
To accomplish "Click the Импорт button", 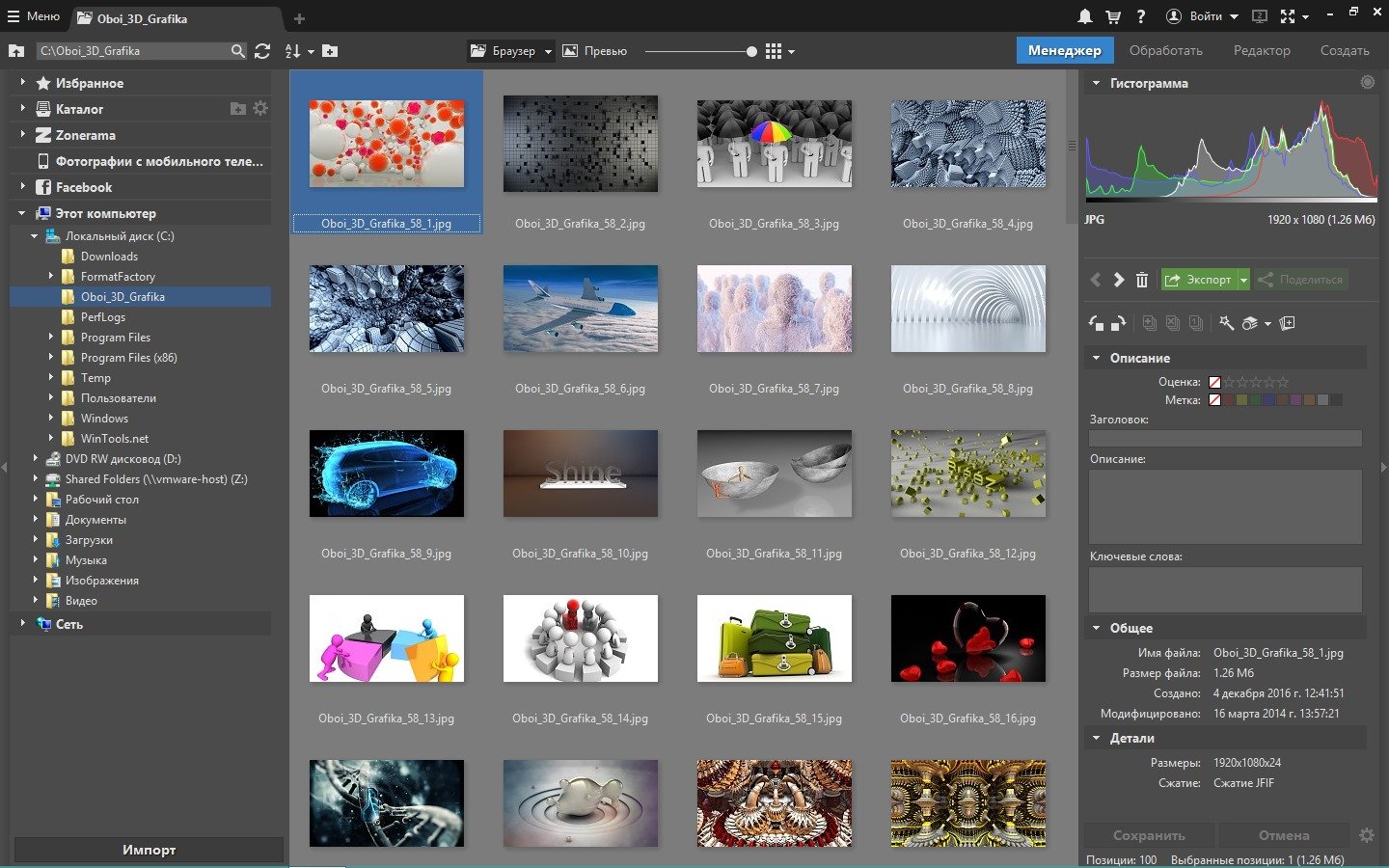I will 149,850.
